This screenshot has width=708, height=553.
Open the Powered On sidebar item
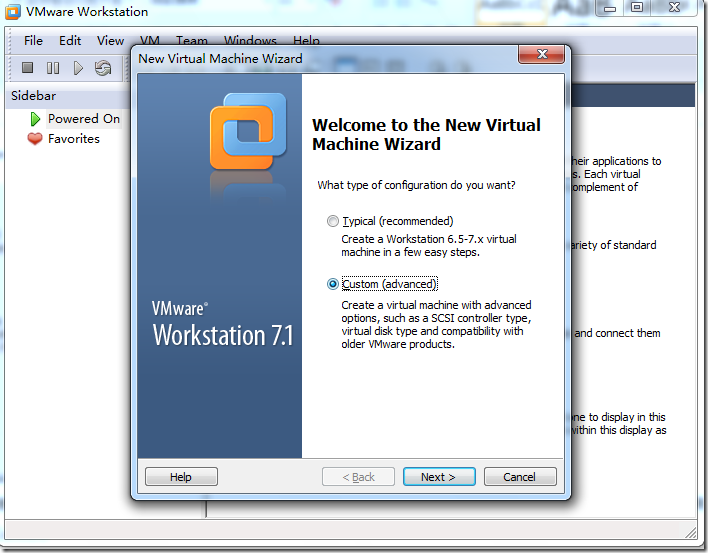pos(84,119)
